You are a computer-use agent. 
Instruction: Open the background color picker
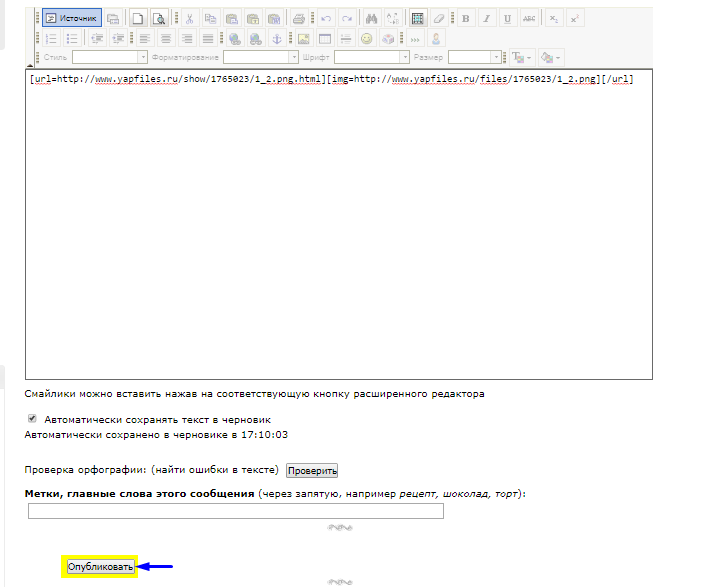pos(550,58)
